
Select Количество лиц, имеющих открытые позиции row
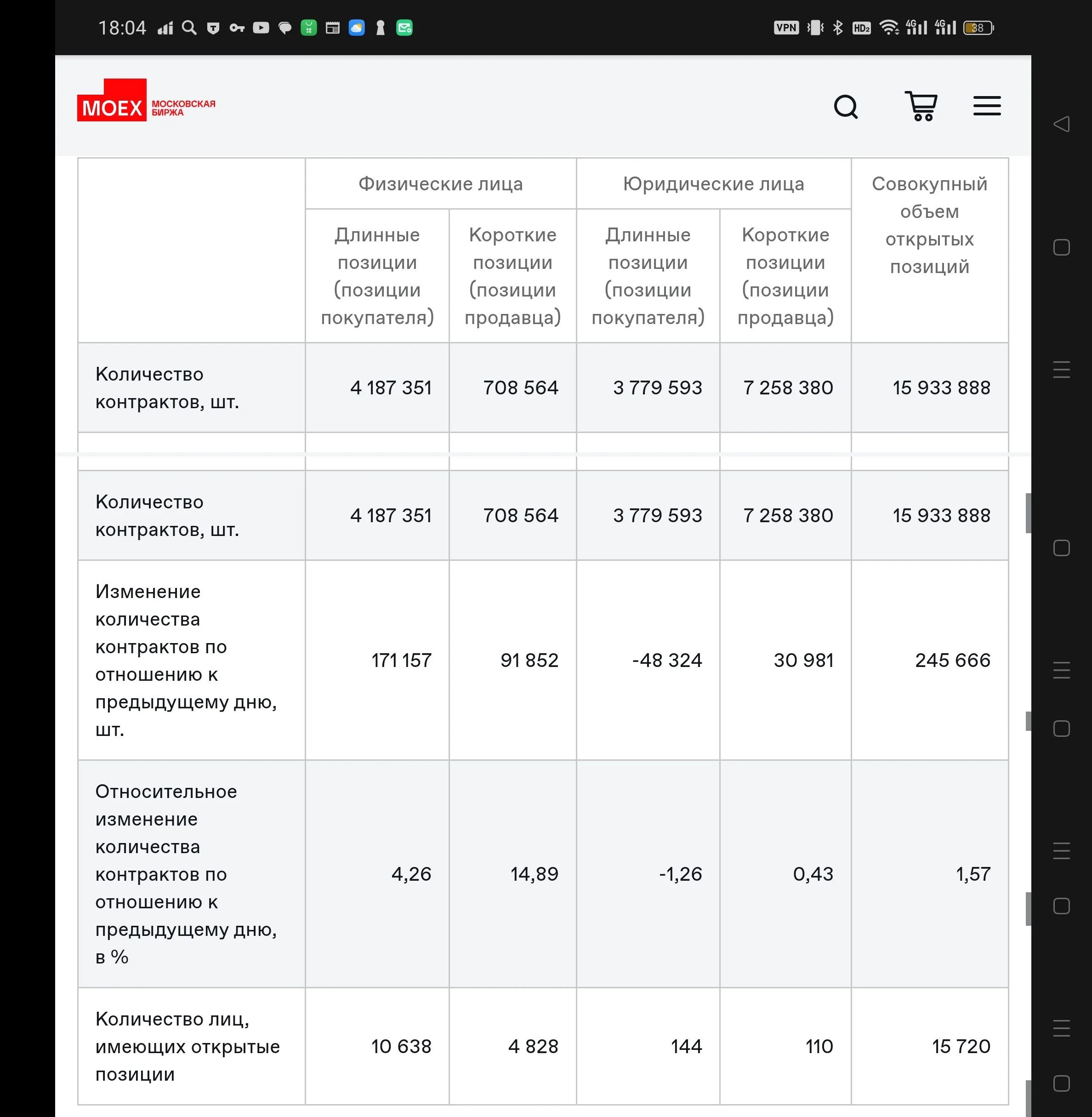(x=543, y=1046)
